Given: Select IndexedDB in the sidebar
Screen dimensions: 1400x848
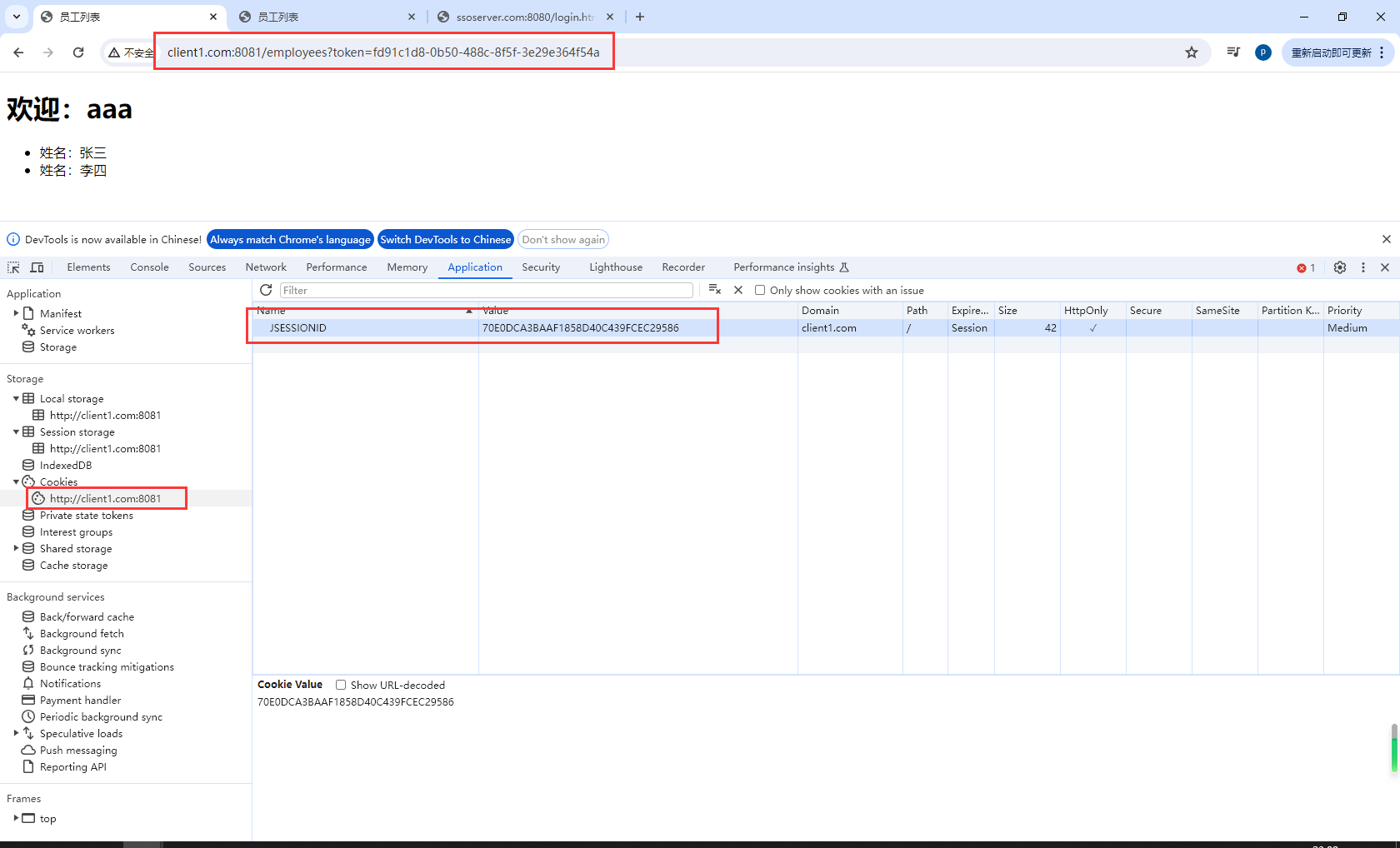Looking at the screenshot, I should click(x=65, y=465).
